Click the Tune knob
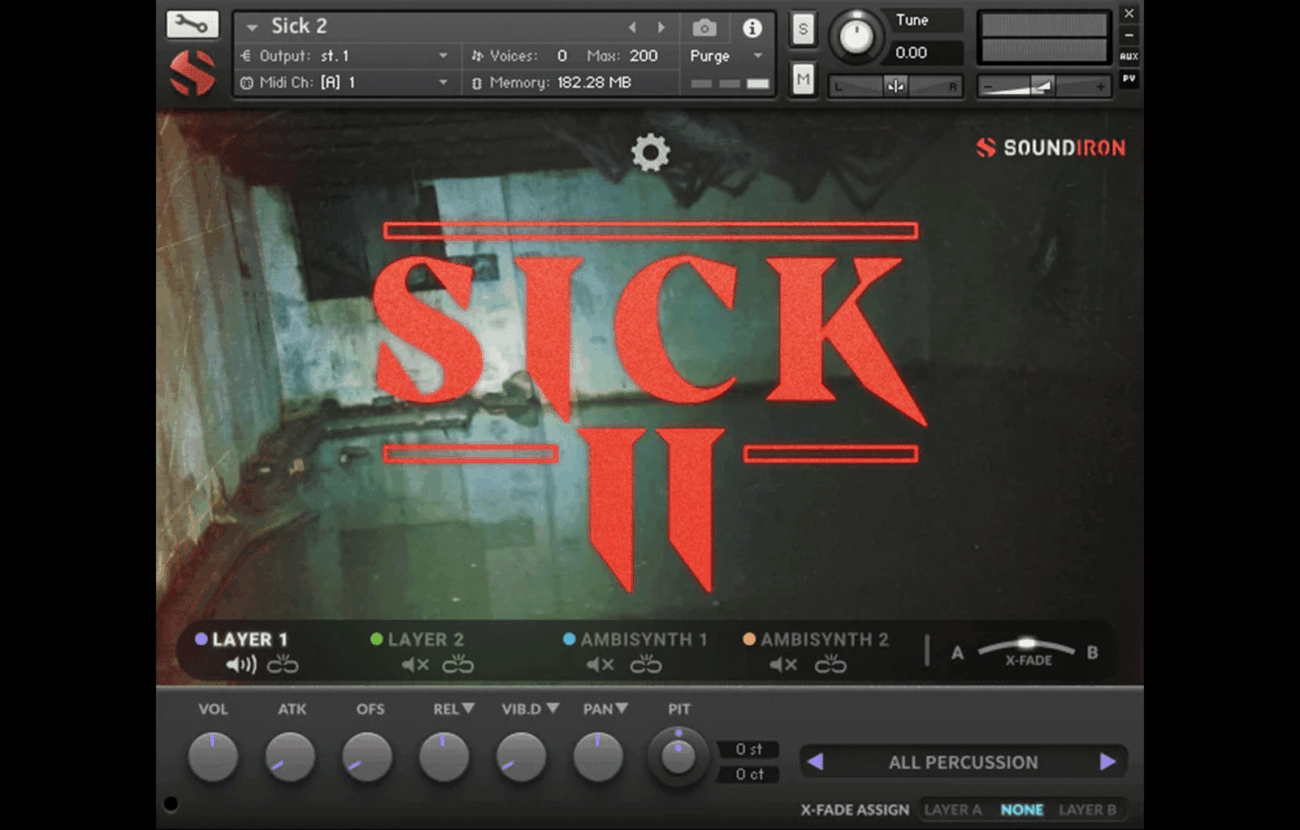The height and width of the screenshot is (830, 1300). [x=855, y=36]
